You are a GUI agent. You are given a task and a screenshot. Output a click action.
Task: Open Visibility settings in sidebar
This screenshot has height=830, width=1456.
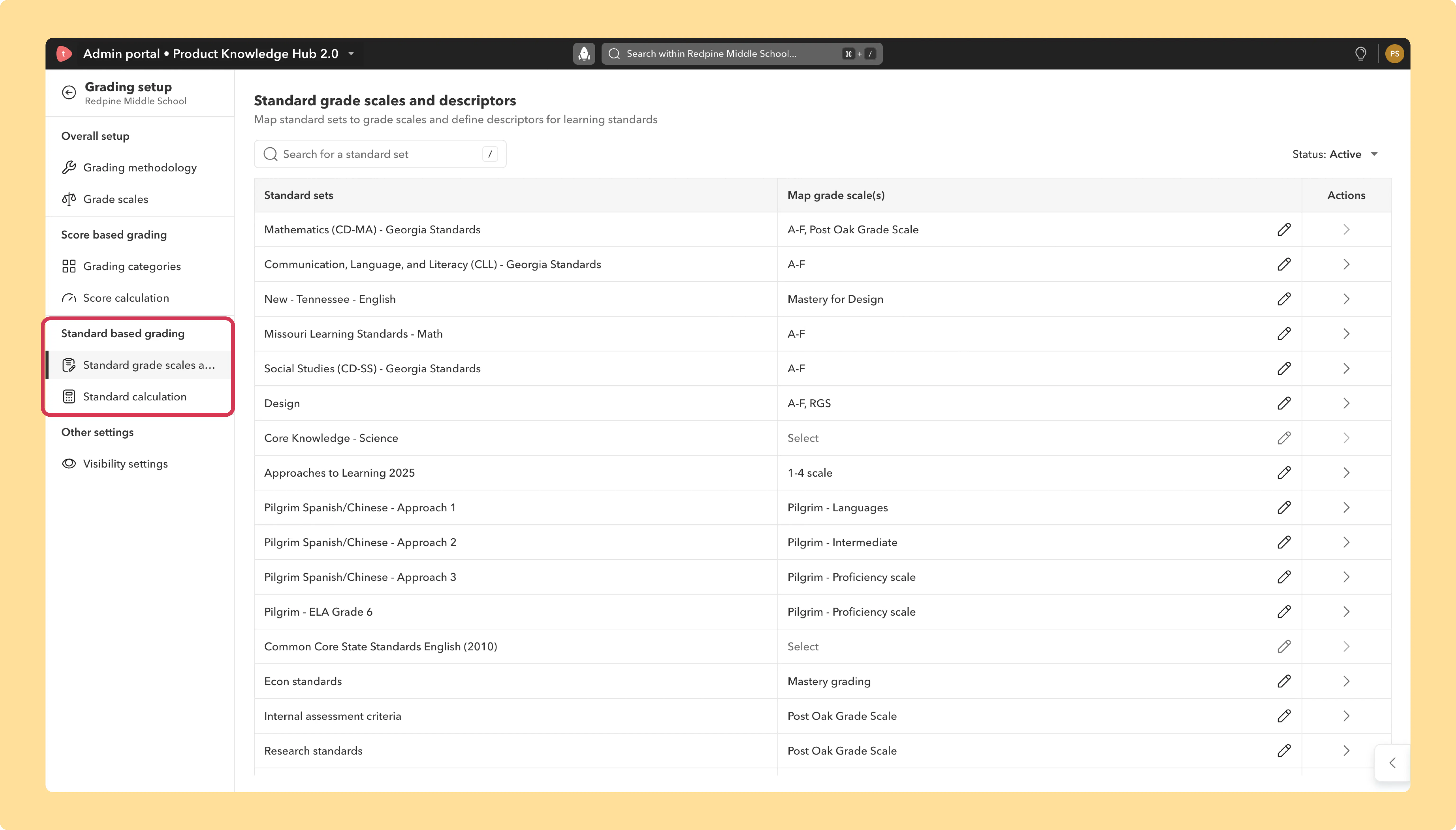pyautogui.click(x=140, y=464)
